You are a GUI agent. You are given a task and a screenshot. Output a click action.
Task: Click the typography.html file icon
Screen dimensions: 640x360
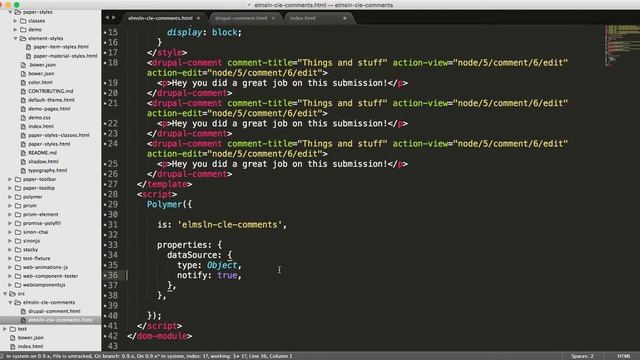23,171
